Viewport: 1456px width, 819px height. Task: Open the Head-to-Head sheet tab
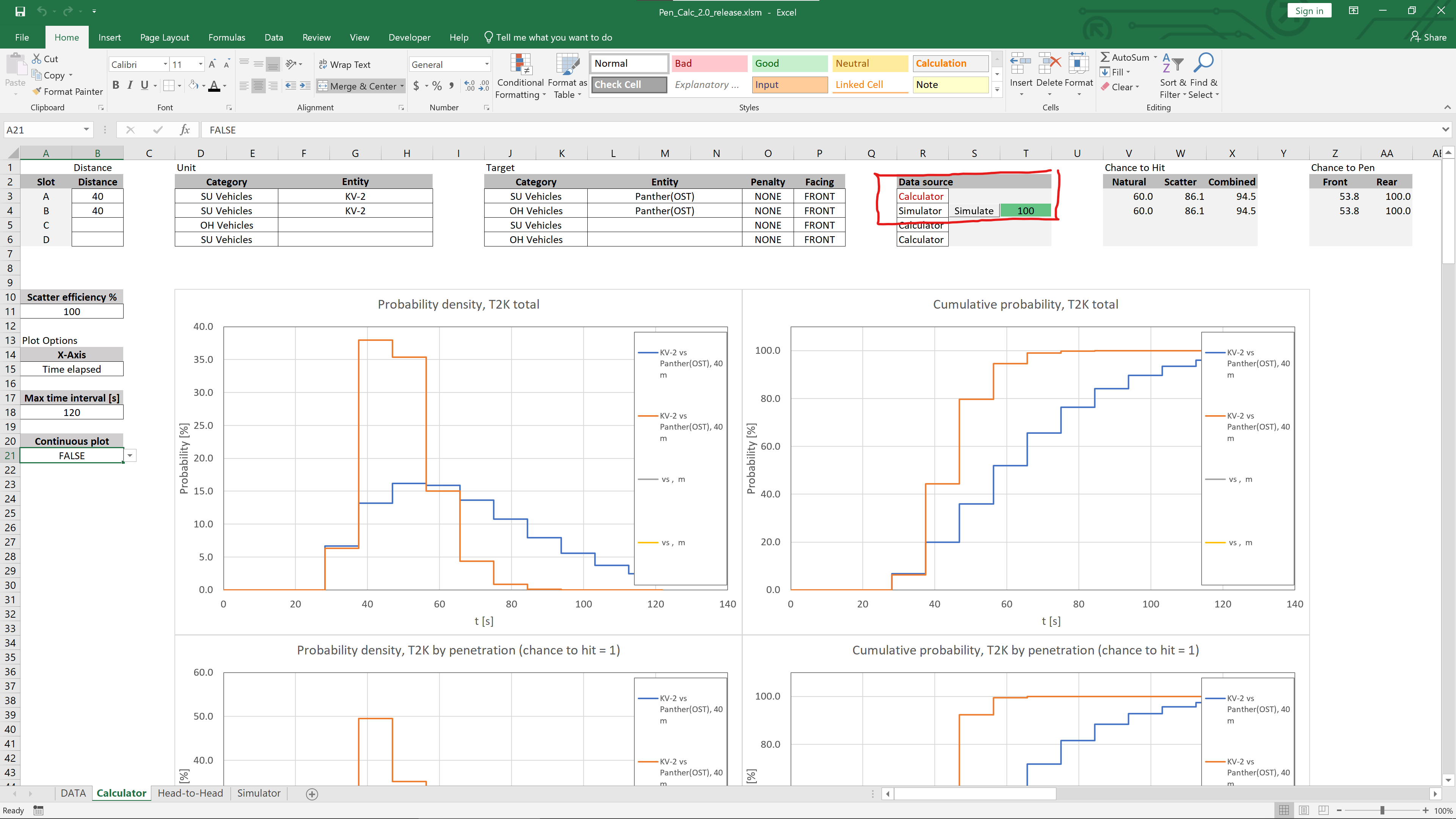tap(190, 793)
